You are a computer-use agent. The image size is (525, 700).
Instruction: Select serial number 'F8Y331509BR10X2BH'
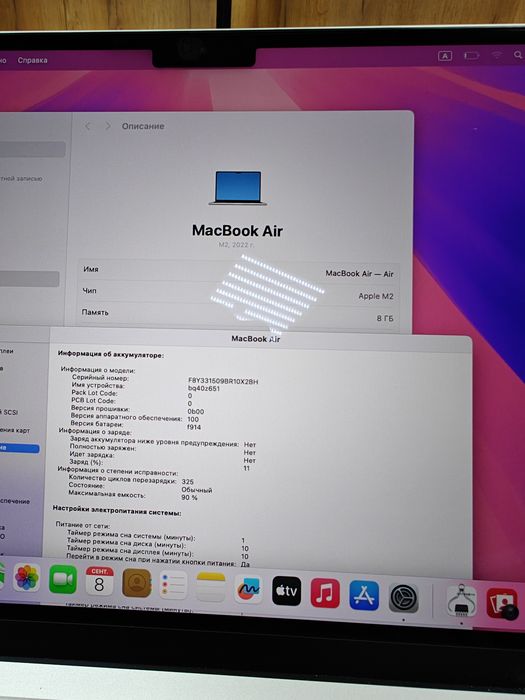[223, 381]
